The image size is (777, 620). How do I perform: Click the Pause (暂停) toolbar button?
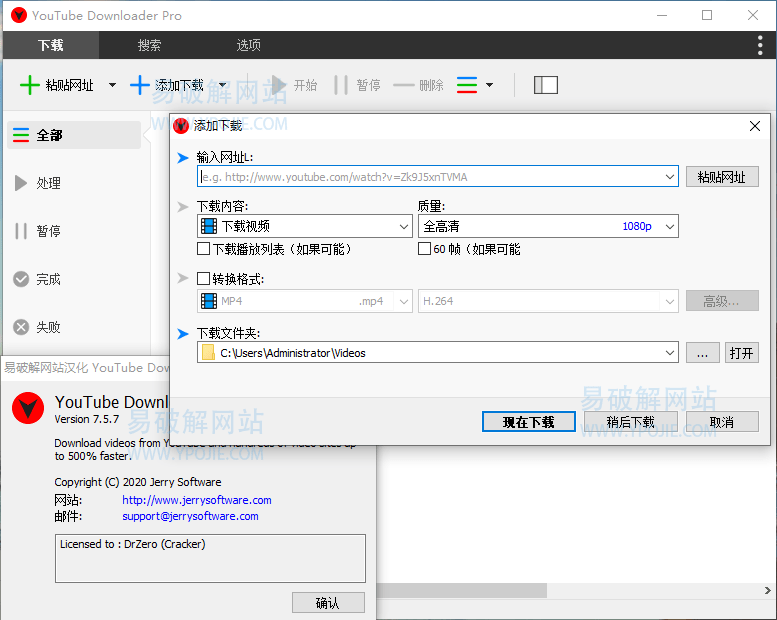click(358, 85)
